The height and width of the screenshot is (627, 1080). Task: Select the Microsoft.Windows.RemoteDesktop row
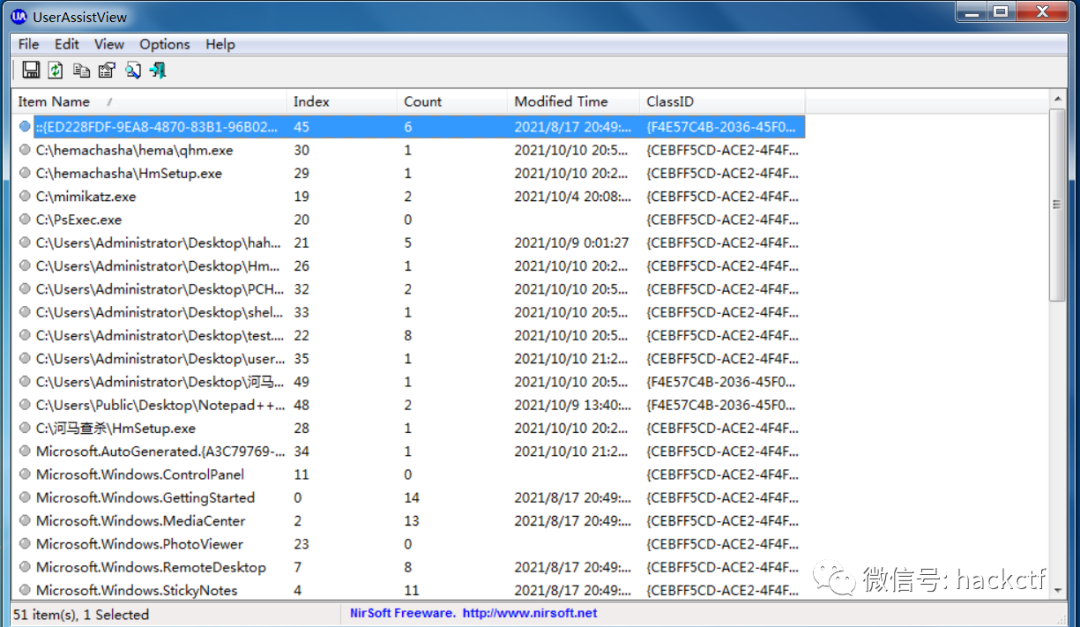pyautogui.click(x=408, y=567)
